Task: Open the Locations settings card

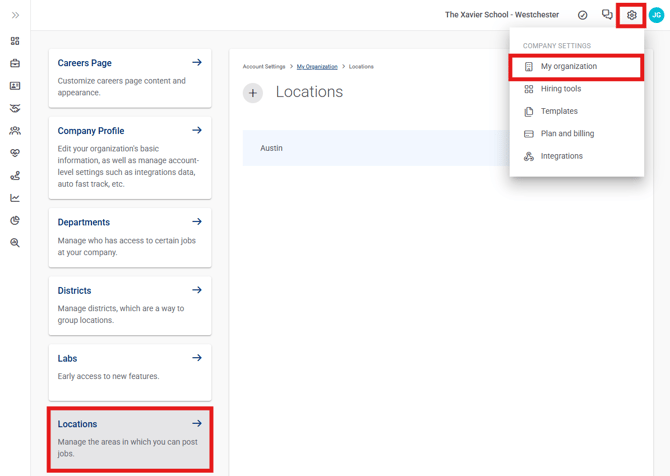Action: point(130,439)
